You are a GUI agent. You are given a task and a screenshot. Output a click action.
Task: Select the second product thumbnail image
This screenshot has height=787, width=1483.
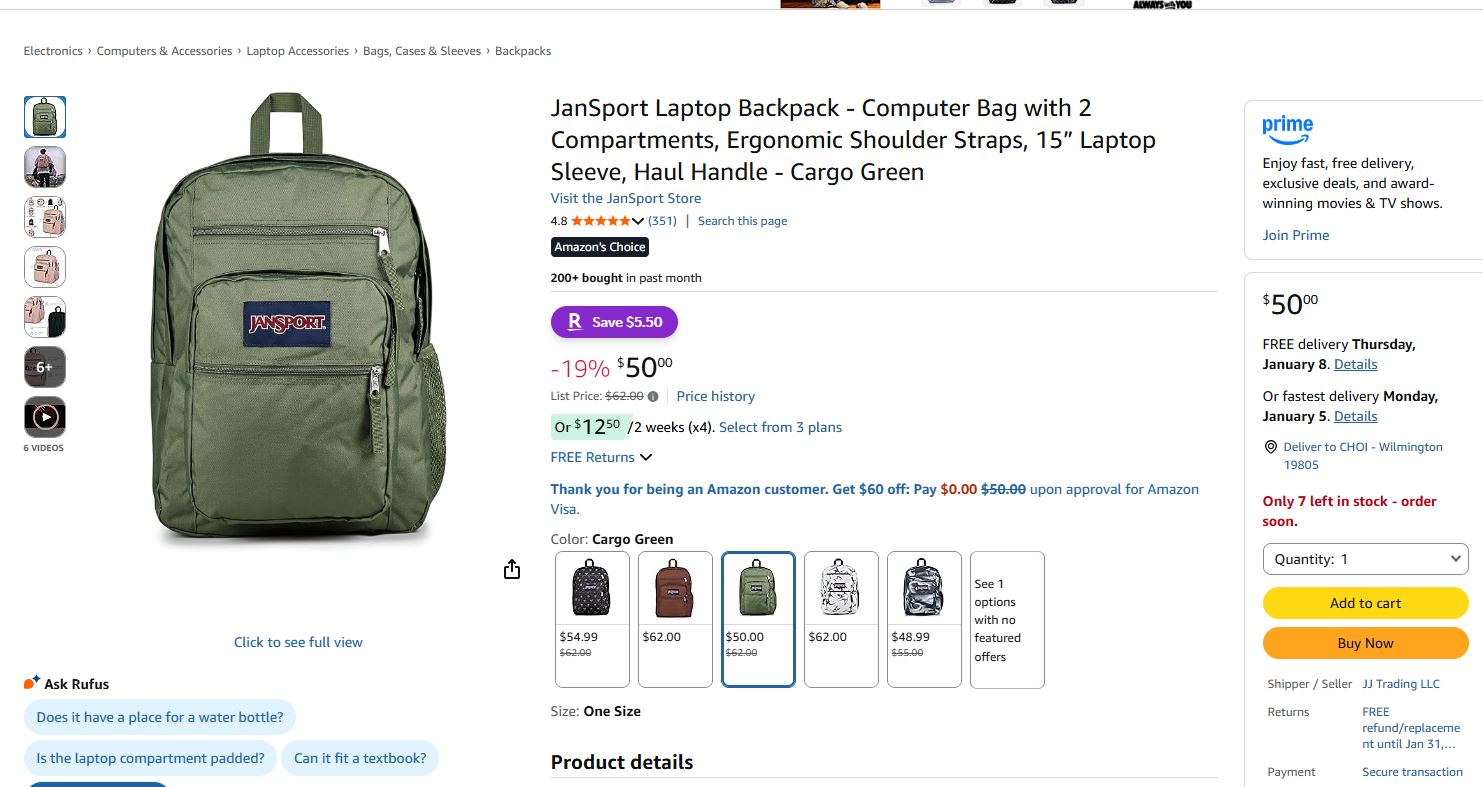point(45,167)
